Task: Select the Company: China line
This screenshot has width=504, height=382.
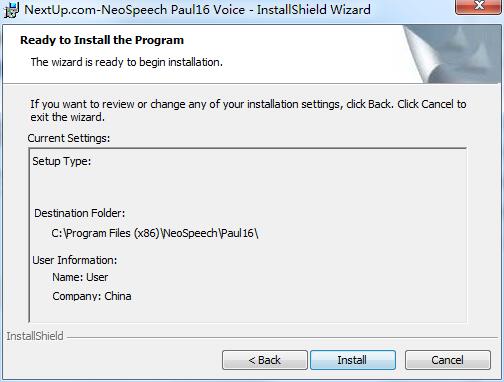Action: [92, 296]
